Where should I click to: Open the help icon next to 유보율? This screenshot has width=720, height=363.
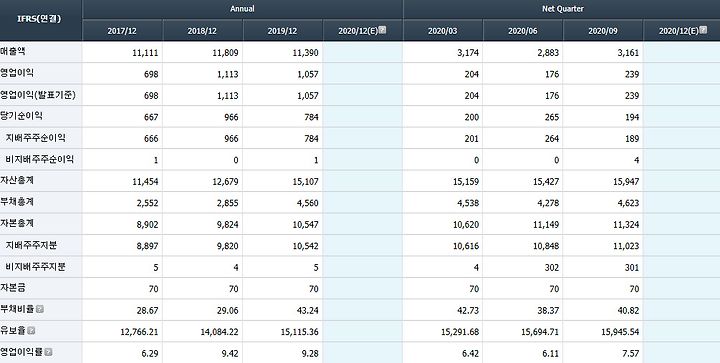[x=31, y=330]
